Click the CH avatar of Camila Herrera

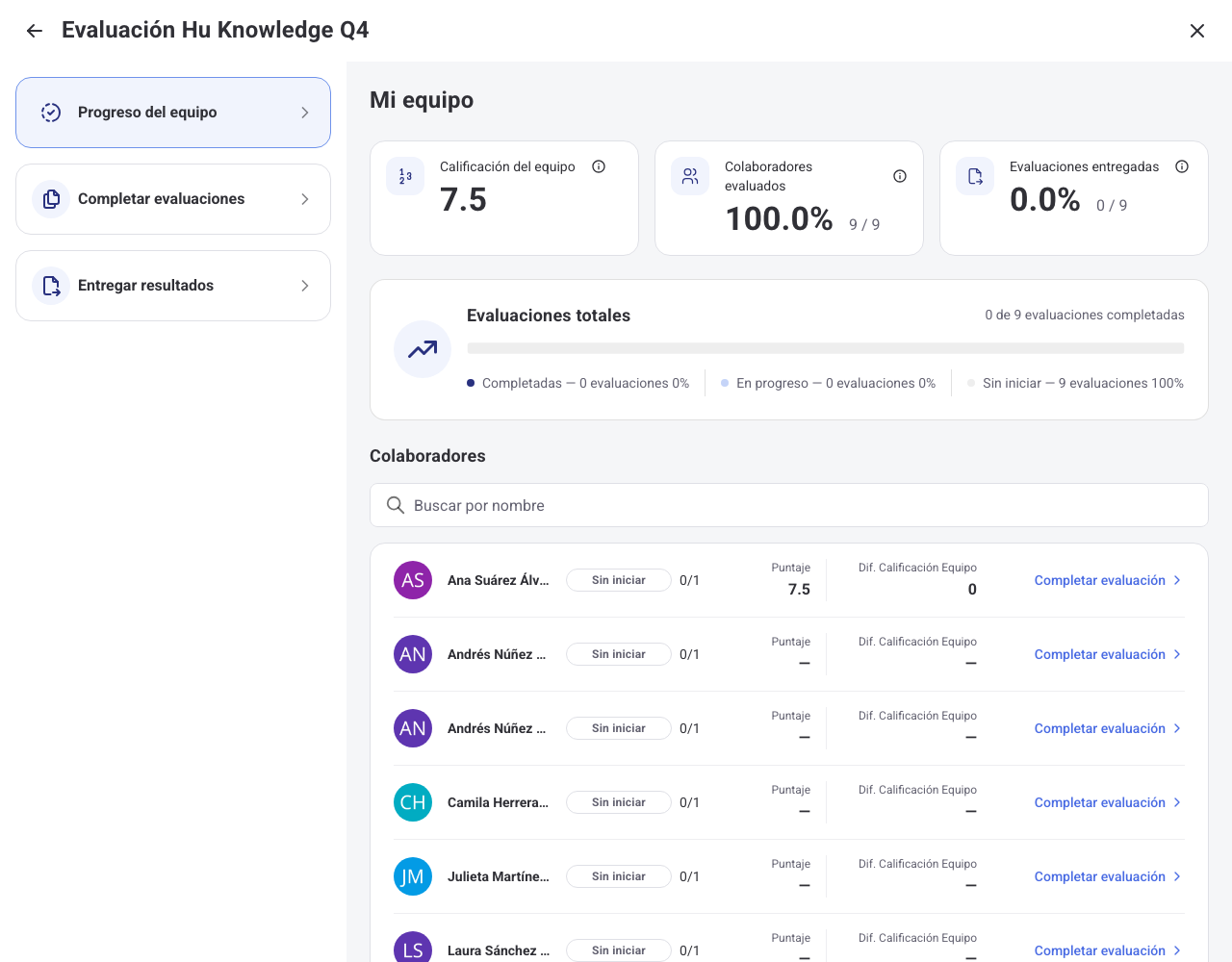413,802
